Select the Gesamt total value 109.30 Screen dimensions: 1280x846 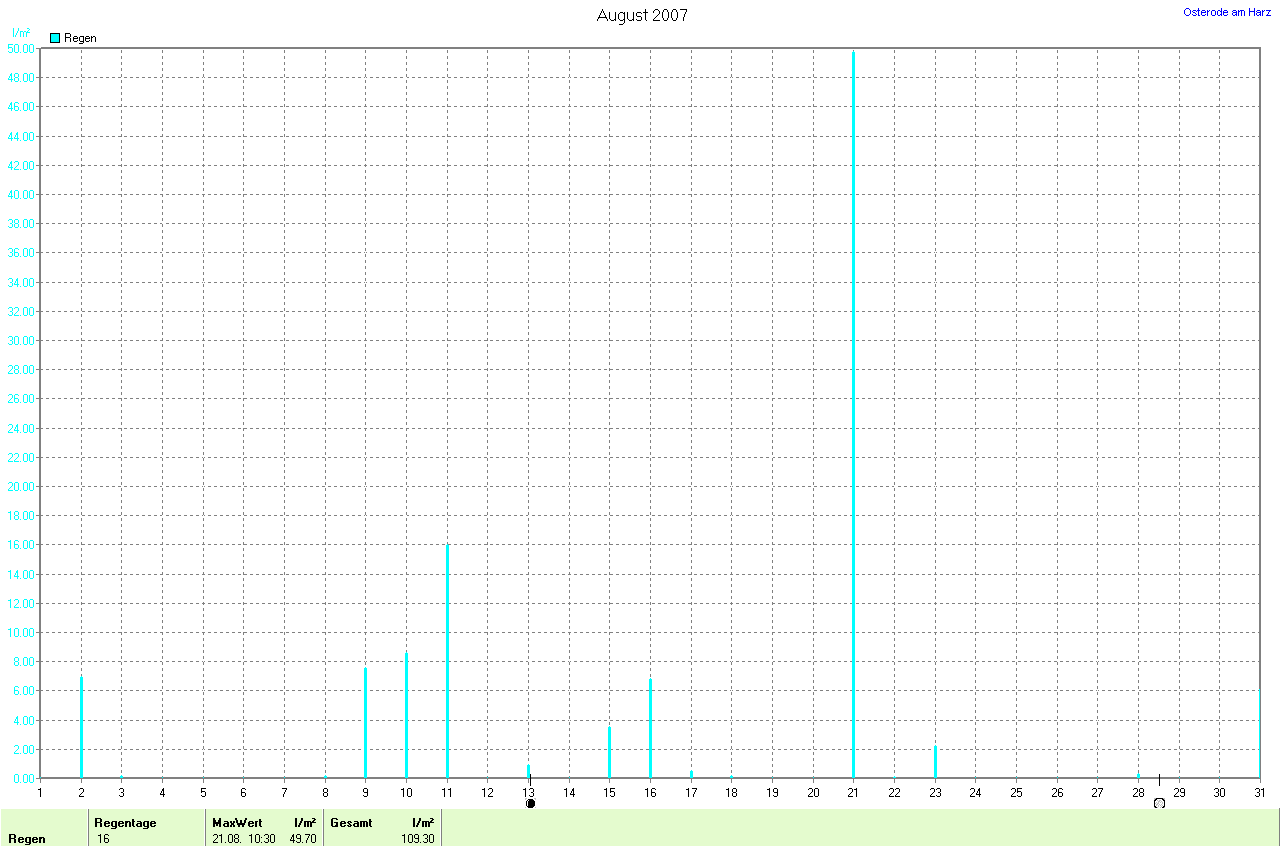pos(418,839)
